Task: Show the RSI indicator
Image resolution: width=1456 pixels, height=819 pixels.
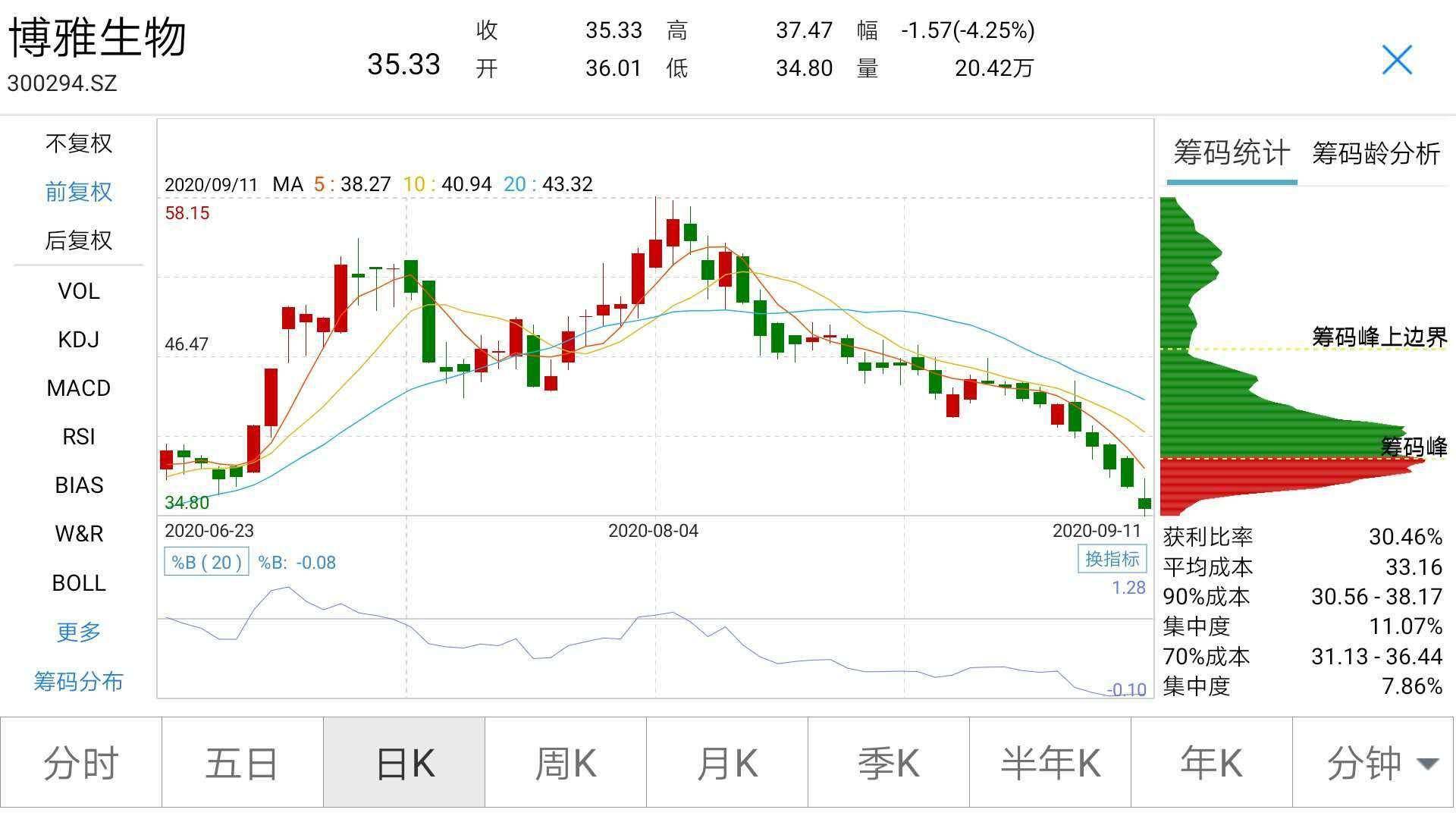Action: coord(79,437)
